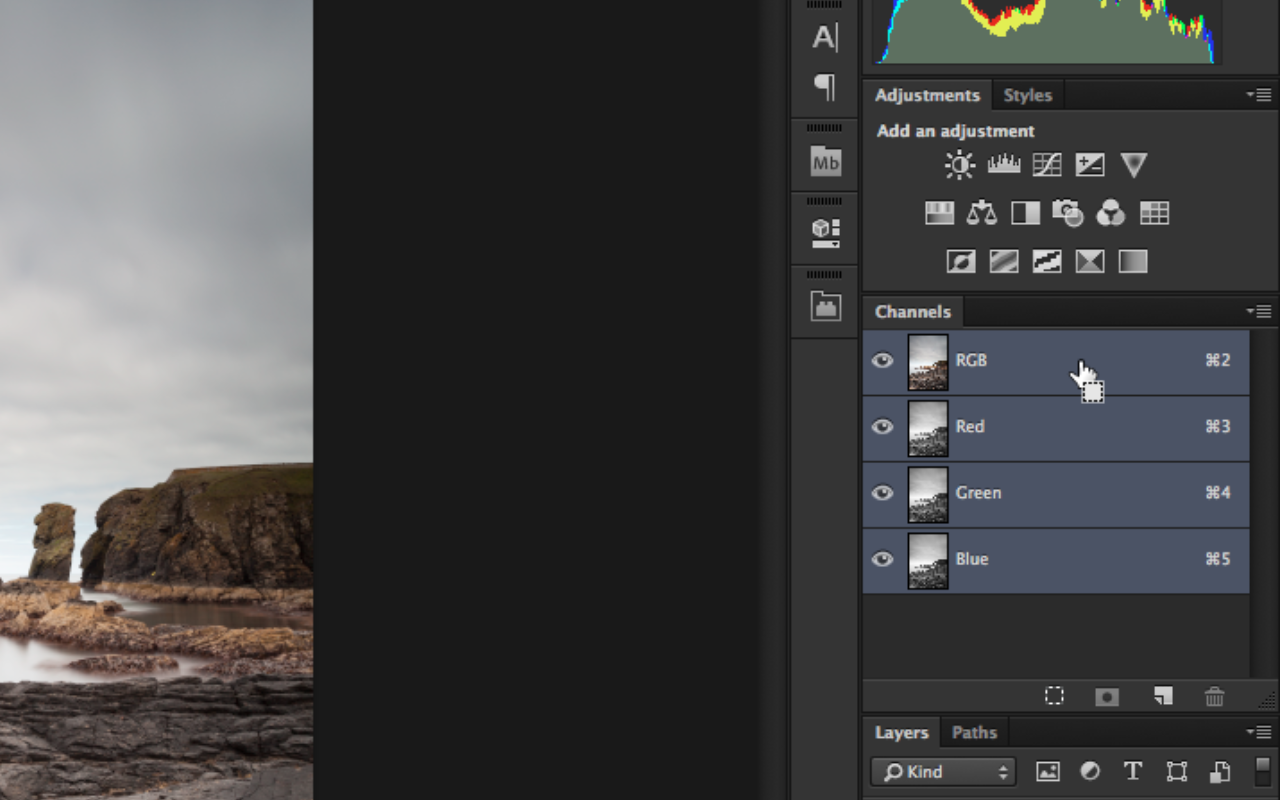The width and height of the screenshot is (1280, 800).
Task: Open the Kind filter type dropdown
Action: (943, 771)
